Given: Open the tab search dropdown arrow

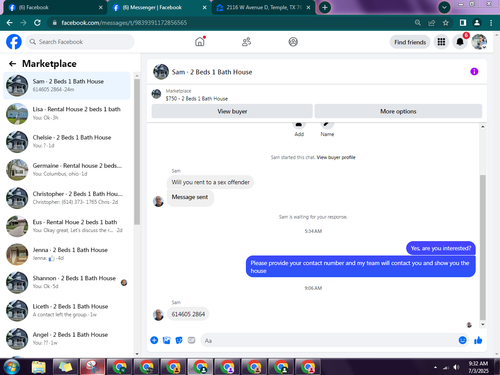Looking at the screenshot, I should click(444, 7).
